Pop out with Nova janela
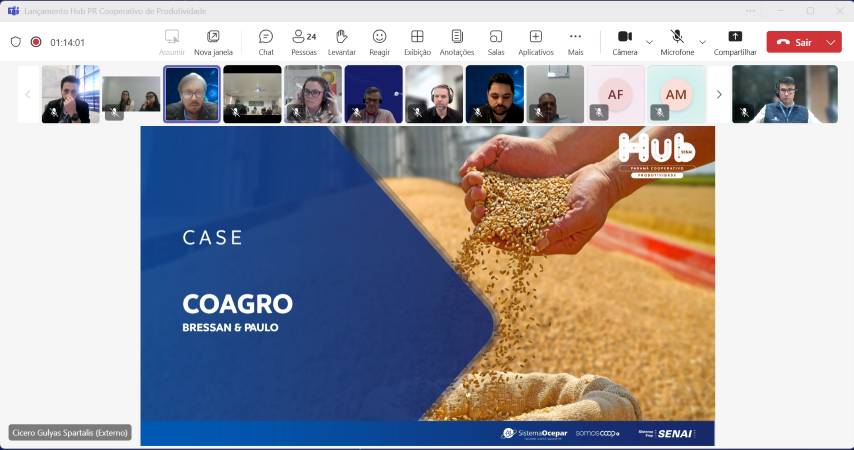The image size is (854, 450). [214, 42]
